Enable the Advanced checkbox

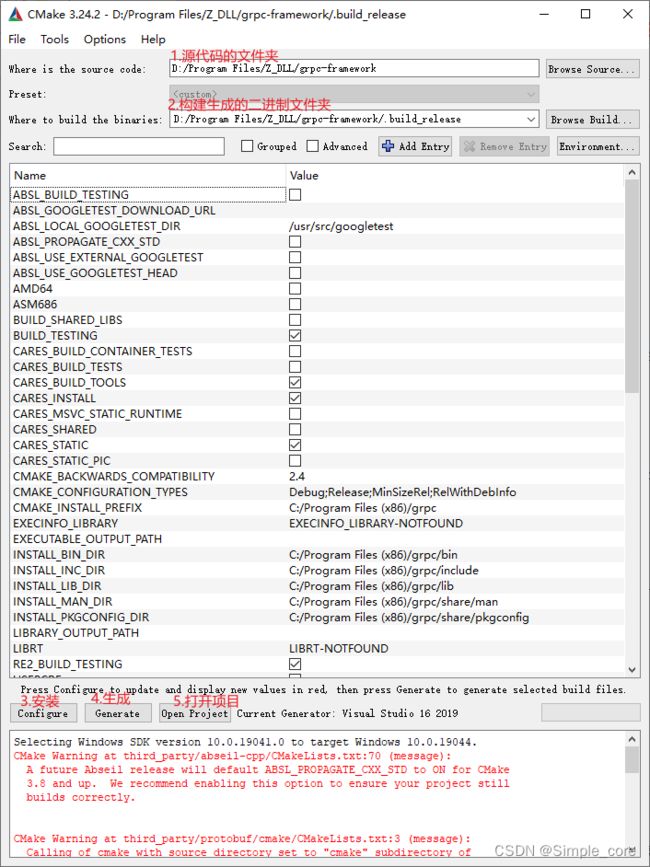313,146
